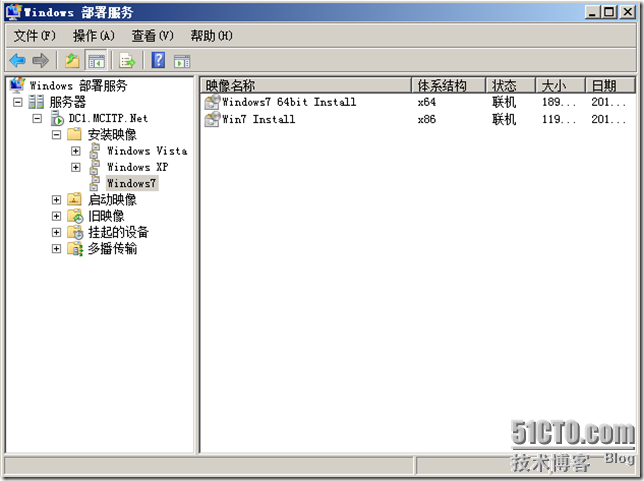Viewport: 644px width, 481px height.
Task: Click the 119... size cell
Action: [x=559, y=119]
